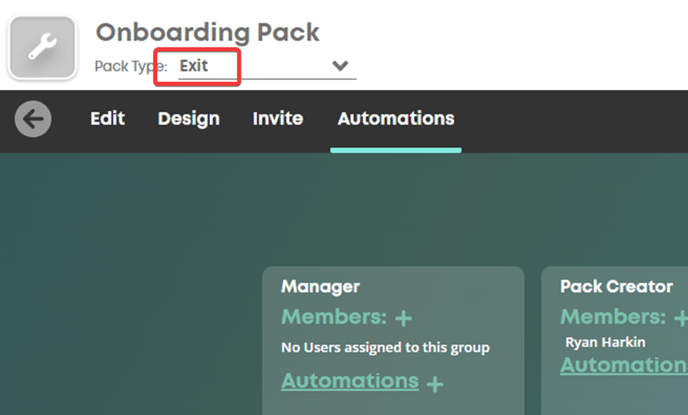
Task: Open Manager's Automations link
Action: 350,381
